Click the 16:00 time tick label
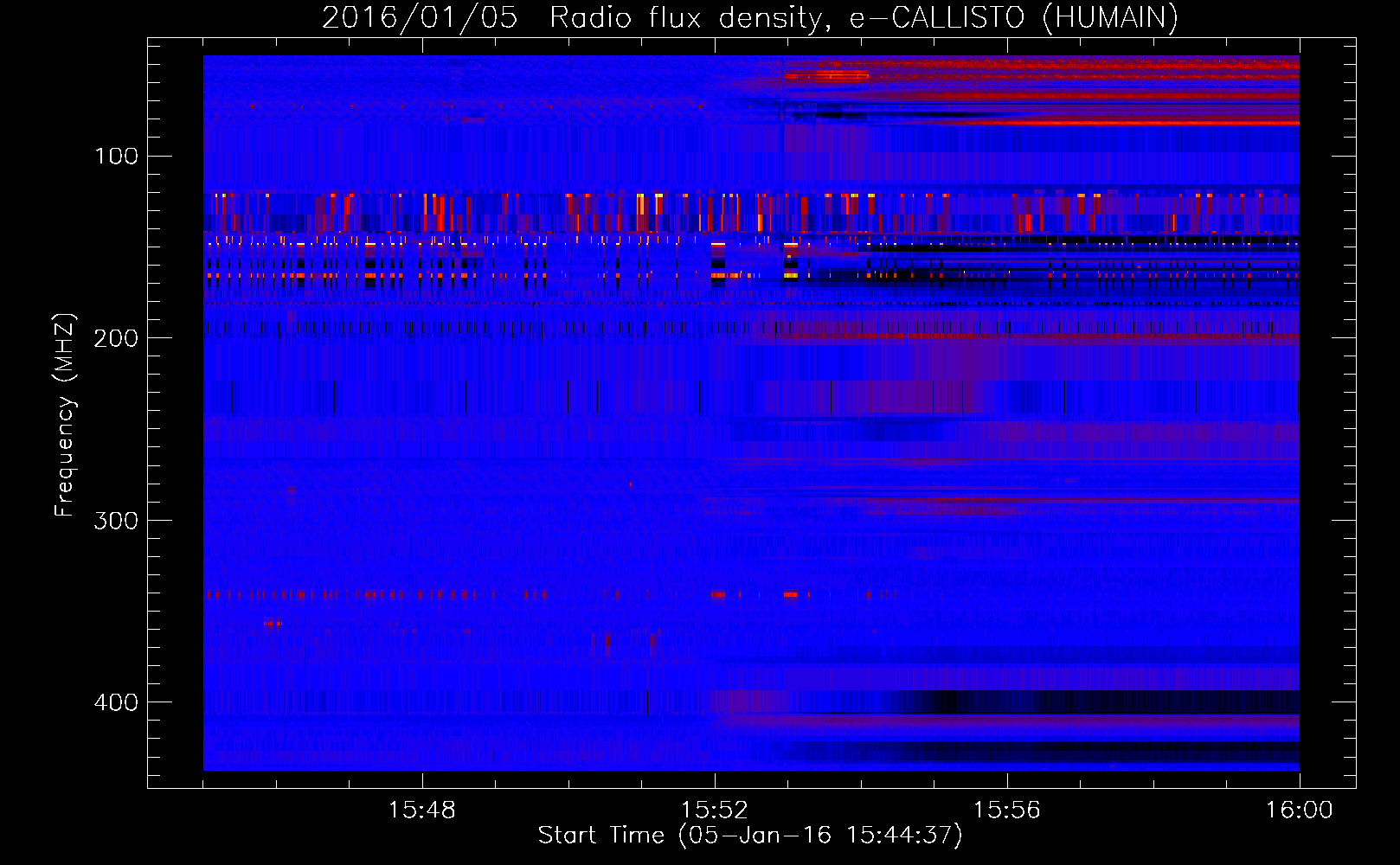Screen dimensions: 1400x865 tap(1299, 811)
